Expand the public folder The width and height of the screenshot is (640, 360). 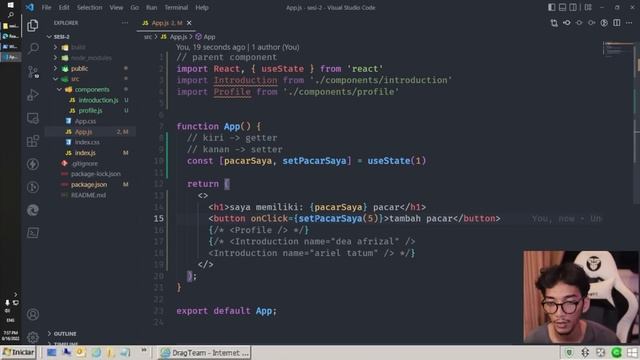(x=79, y=69)
